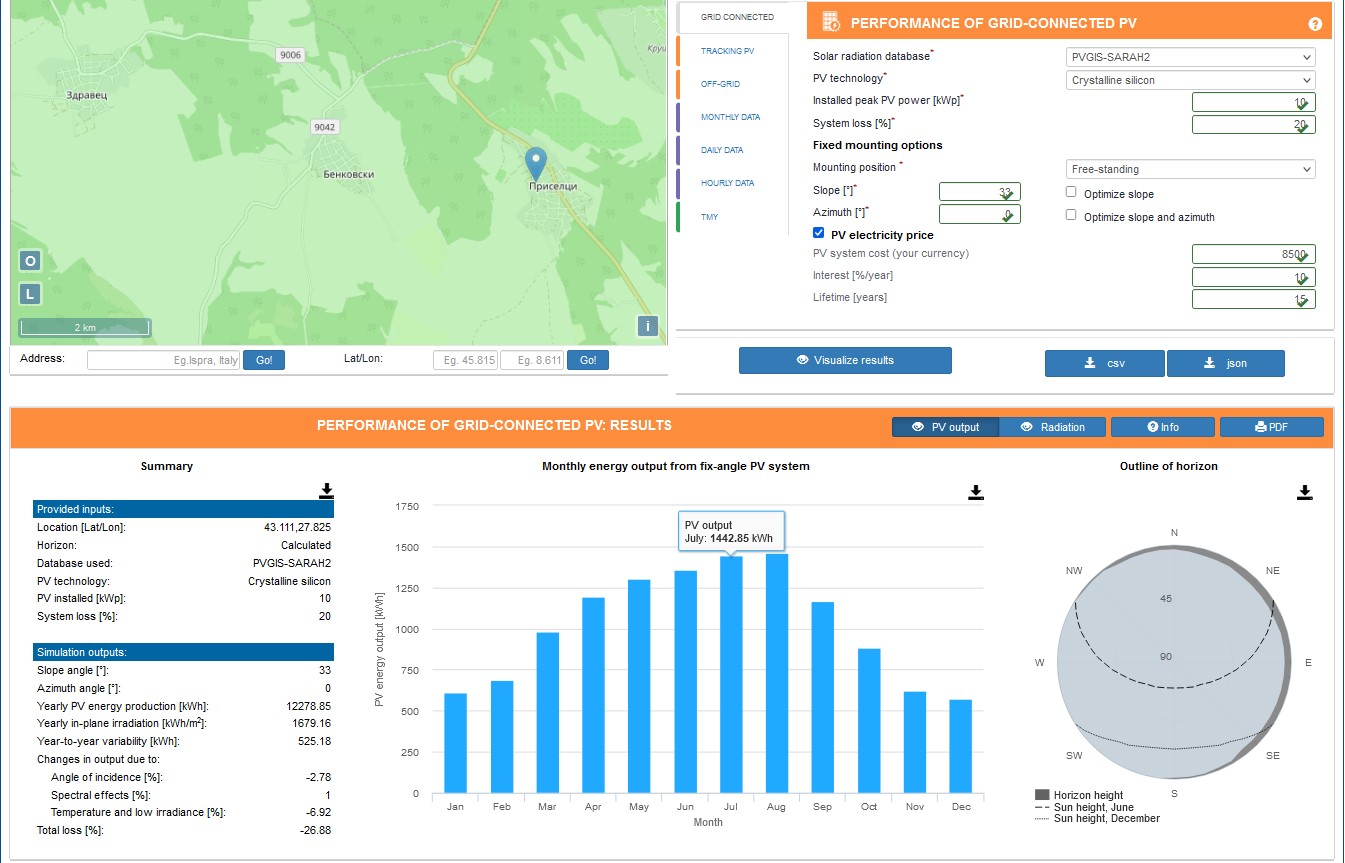
Task: Click the Address input field
Action: coord(163,360)
